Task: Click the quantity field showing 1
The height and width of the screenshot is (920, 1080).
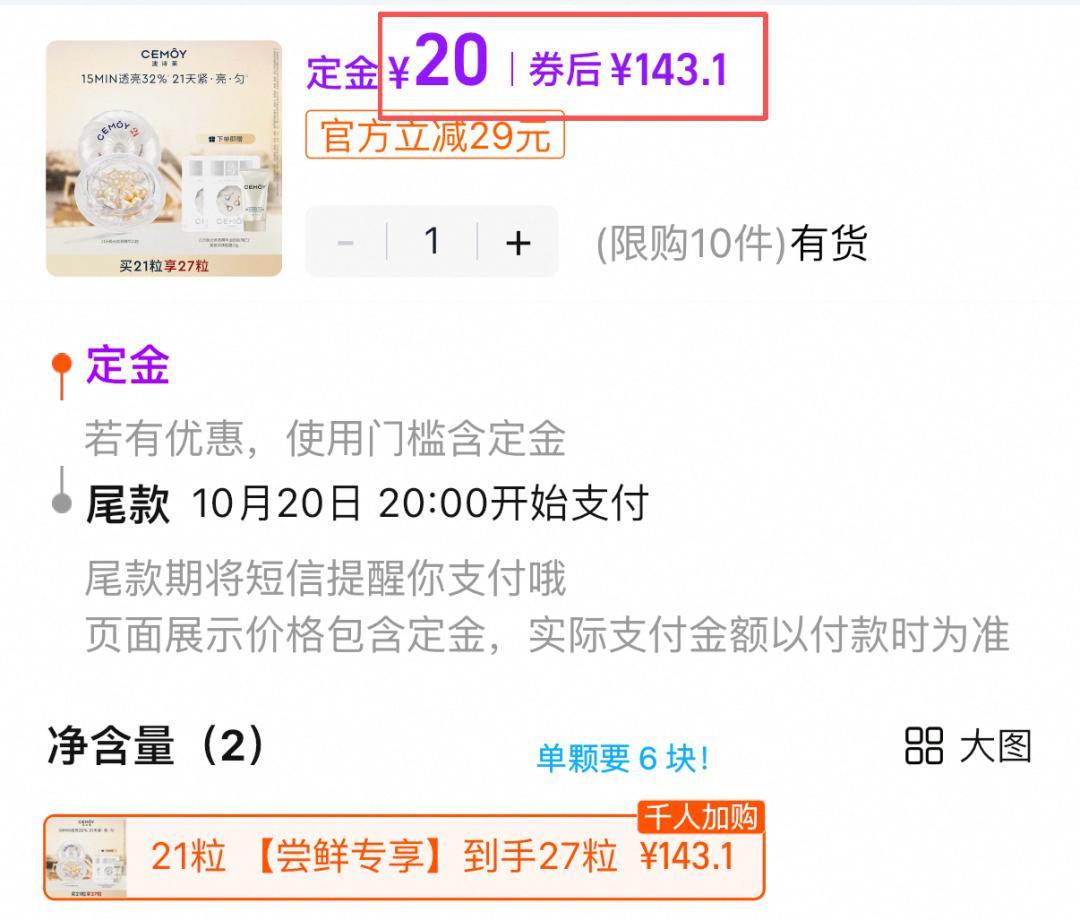Action: [432, 242]
